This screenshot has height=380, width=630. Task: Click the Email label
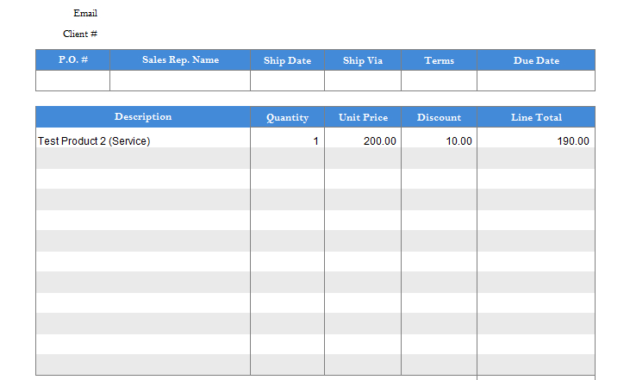85,13
